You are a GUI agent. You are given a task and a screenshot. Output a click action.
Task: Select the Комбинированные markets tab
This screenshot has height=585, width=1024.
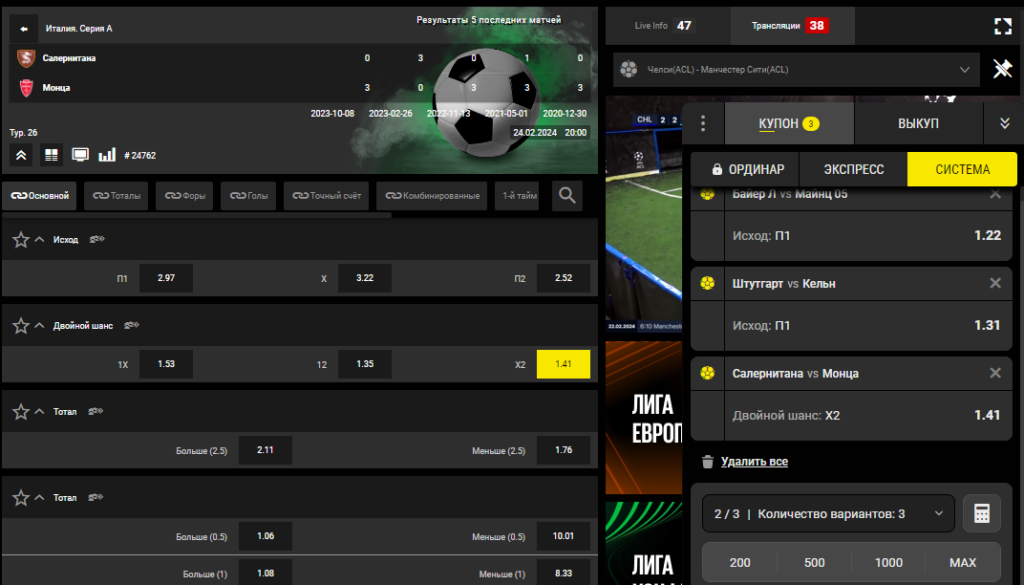(432, 196)
